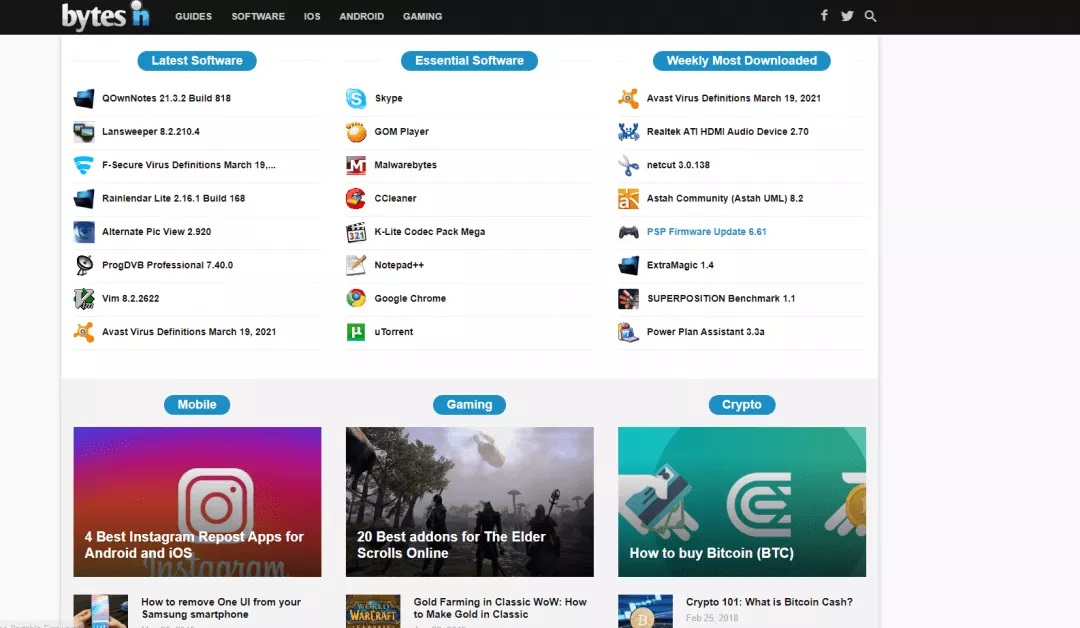
Task: Click the Realtek ATI HDMI Audio icon
Action: point(628,132)
